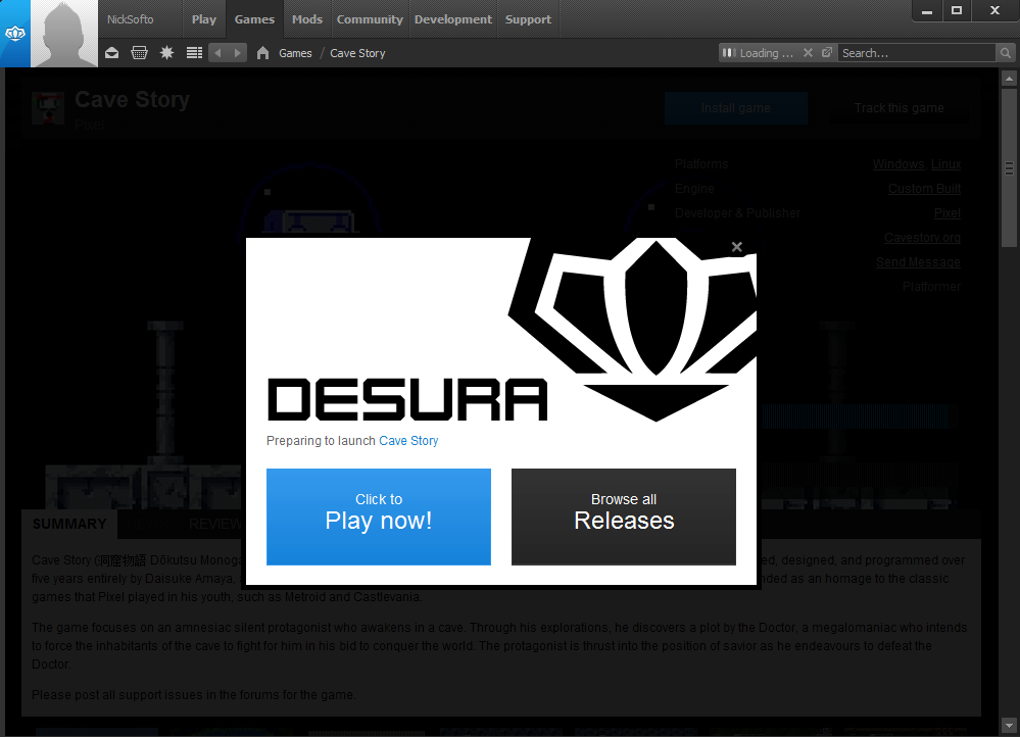The width and height of the screenshot is (1020, 737).
Task: Click the Desura logo icon at top-left
Action: point(15,33)
